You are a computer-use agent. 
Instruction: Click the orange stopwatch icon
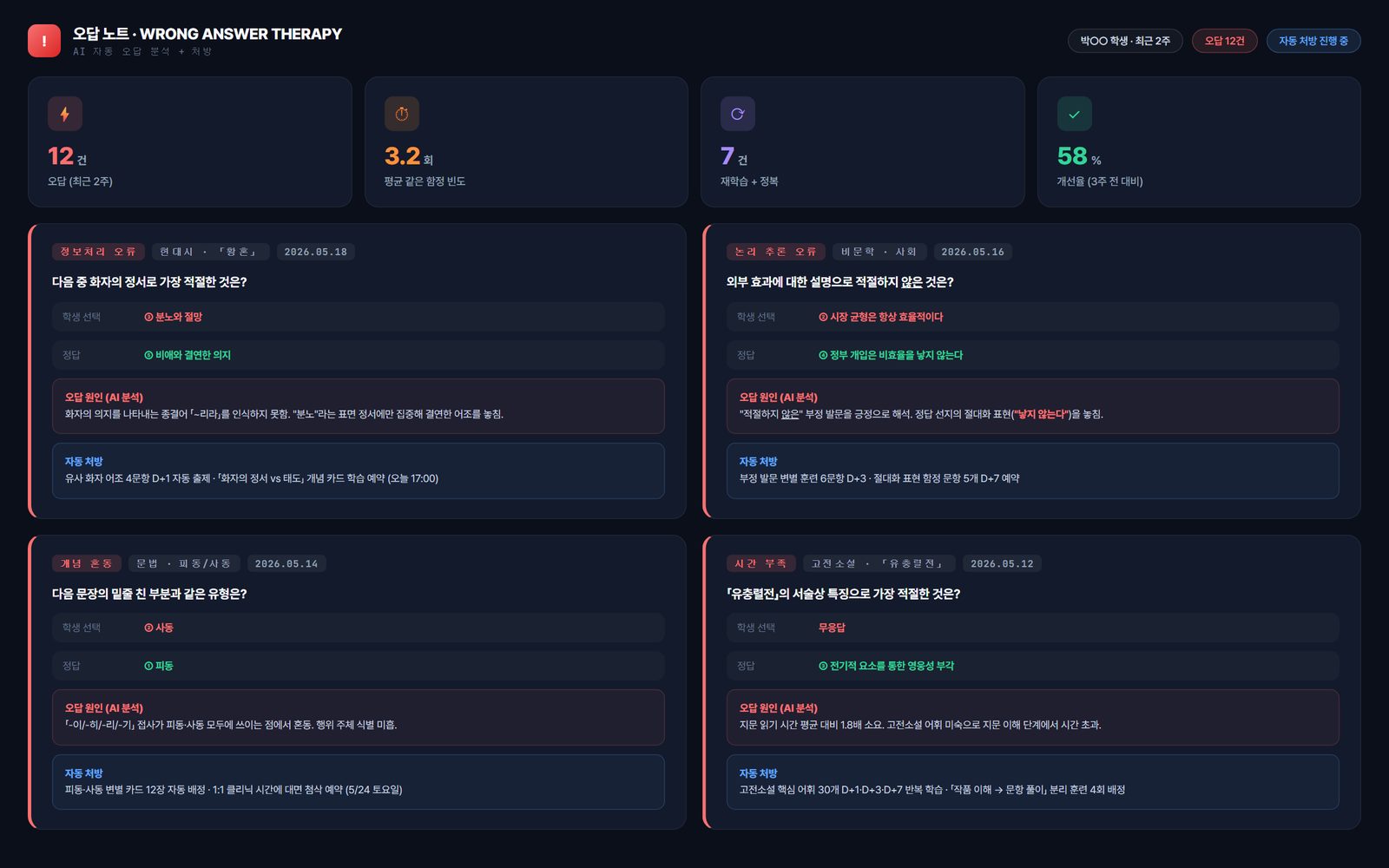(402, 114)
